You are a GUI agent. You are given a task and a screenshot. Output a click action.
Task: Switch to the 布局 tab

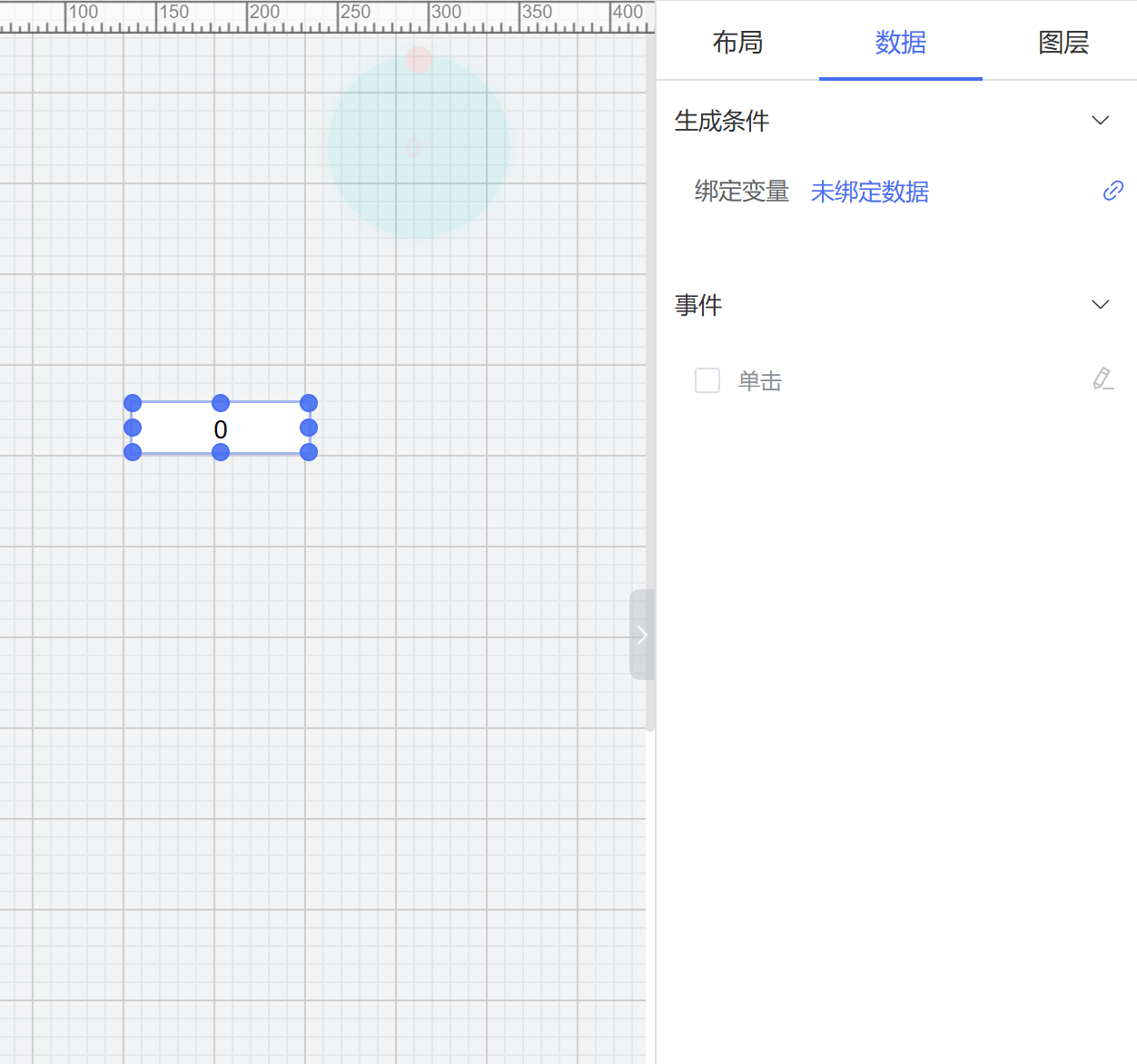pyautogui.click(x=737, y=42)
